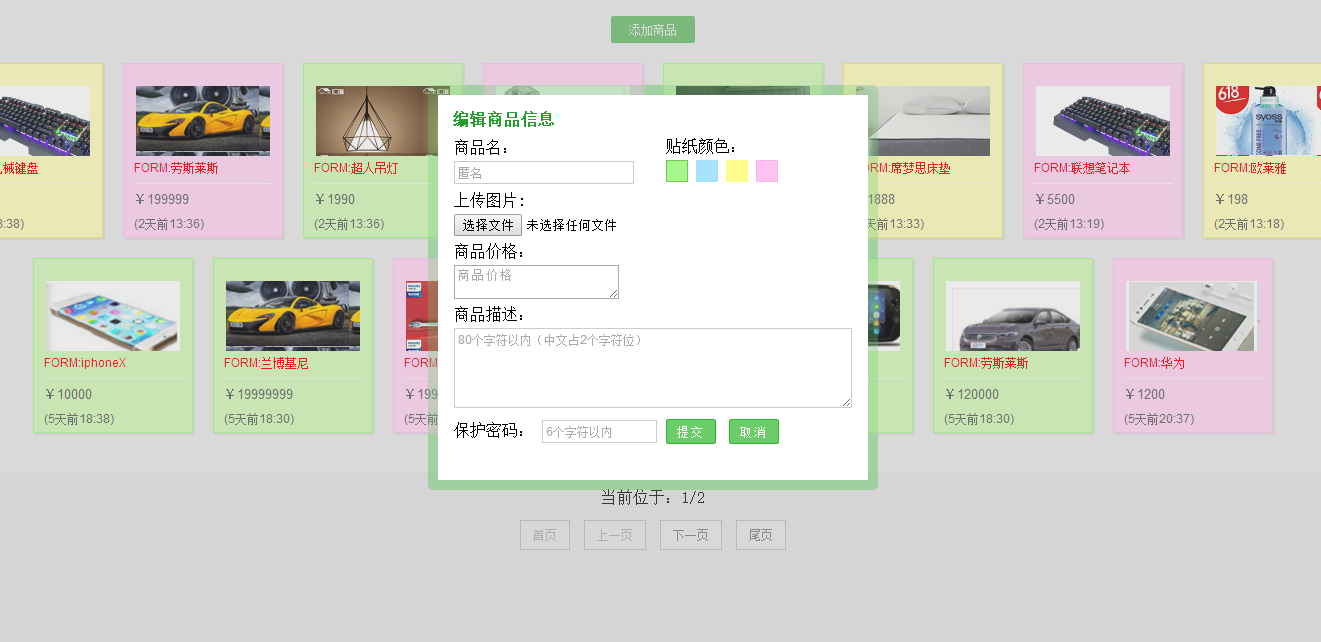
Task: Click the (5天前20:37) timestamp
Action: 1159,419
